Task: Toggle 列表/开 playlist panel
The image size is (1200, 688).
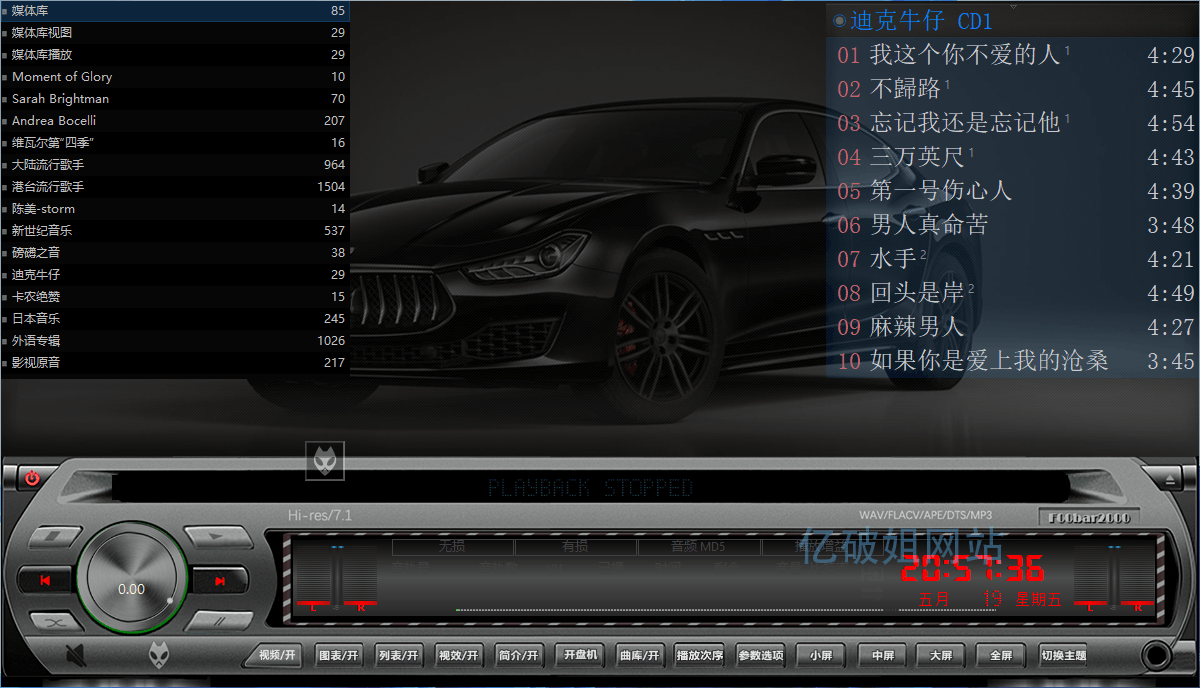Action: pos(398,655)
